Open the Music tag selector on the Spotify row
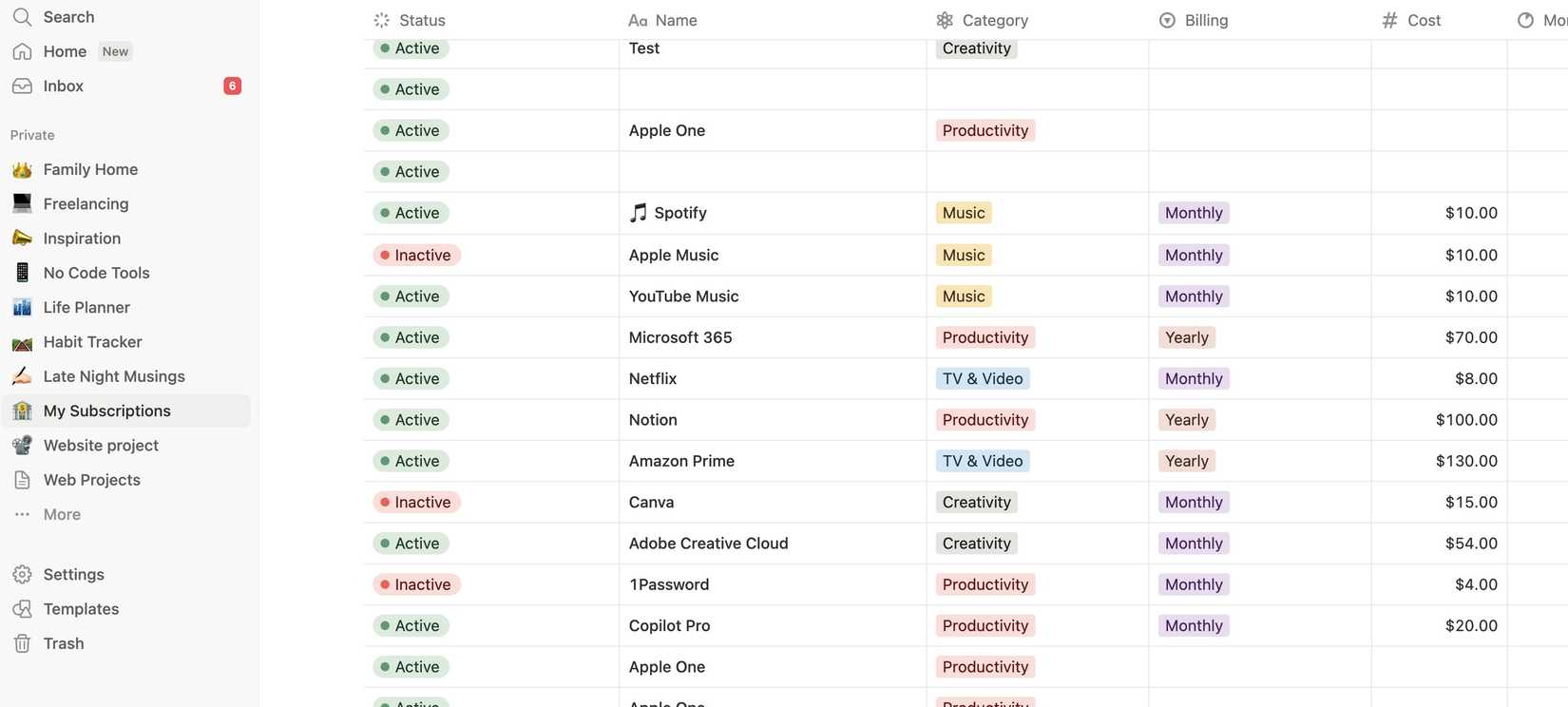Image resolution: width=1568 pixels, height=707 pixels. pyautogui.click(x=963, y=212)
